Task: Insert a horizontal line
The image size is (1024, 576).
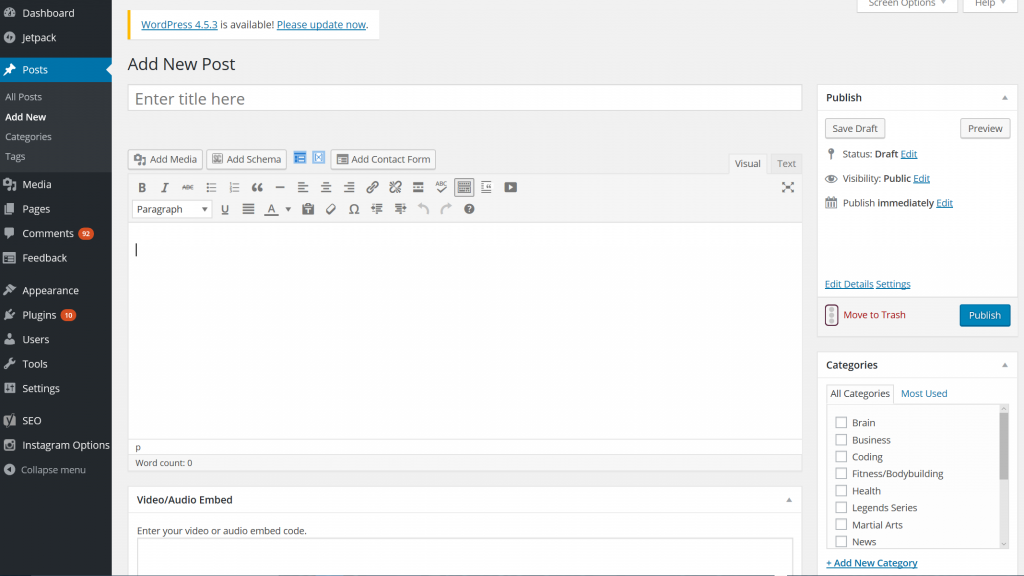Action: (x=280, y=187)
